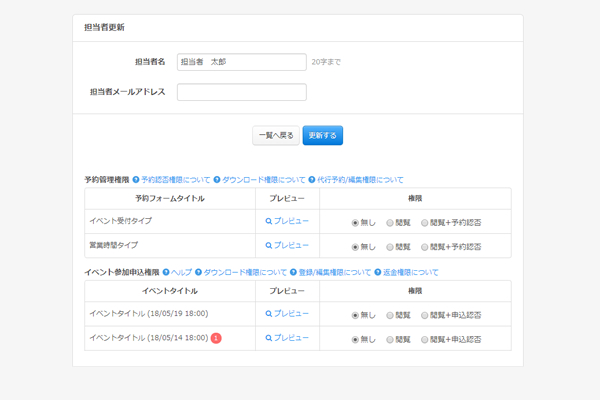
Task: Click the 更新する button
Action: tap(323, 134)
